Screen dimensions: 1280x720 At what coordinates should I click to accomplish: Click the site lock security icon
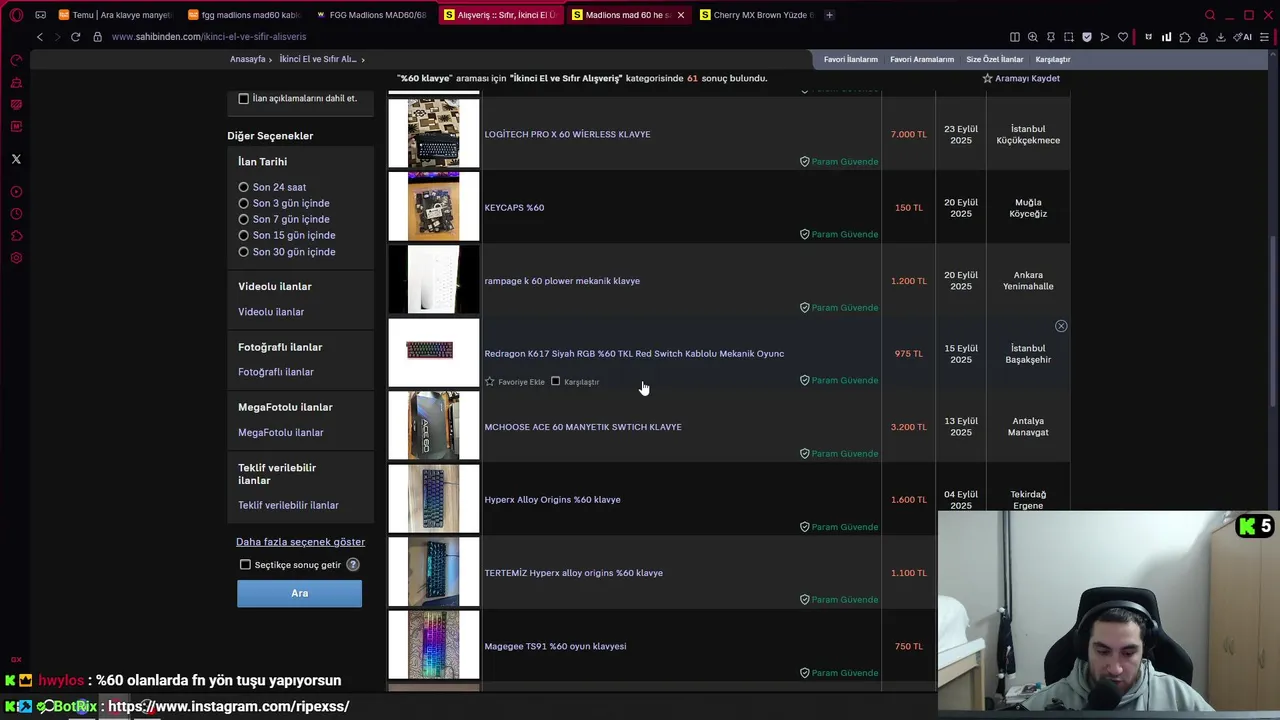click(x=98, y=37)
